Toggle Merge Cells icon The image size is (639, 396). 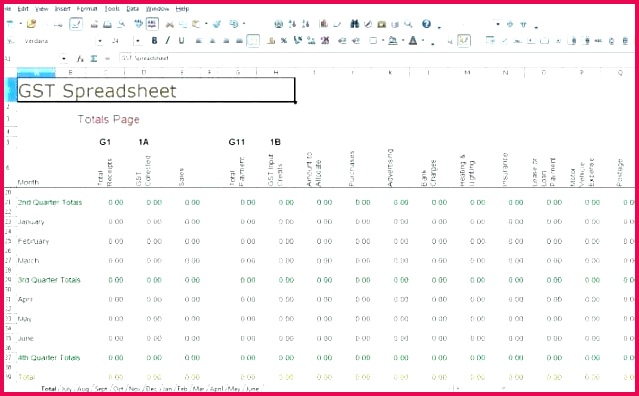253,41
